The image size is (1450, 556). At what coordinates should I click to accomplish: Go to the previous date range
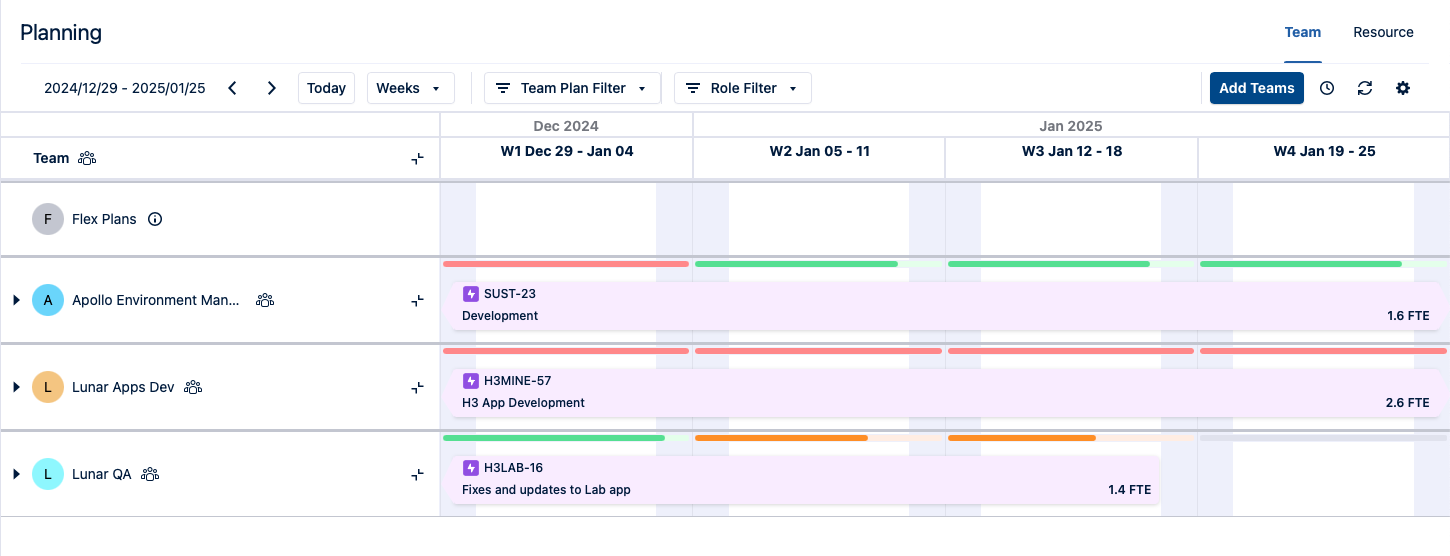[x=232, y=88]
